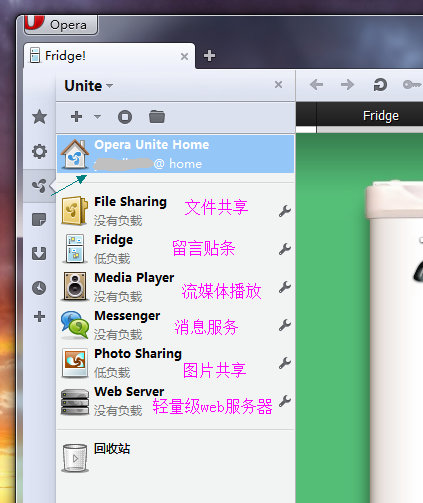Click the Messenger chat bubbles icon

coord(75,325)
